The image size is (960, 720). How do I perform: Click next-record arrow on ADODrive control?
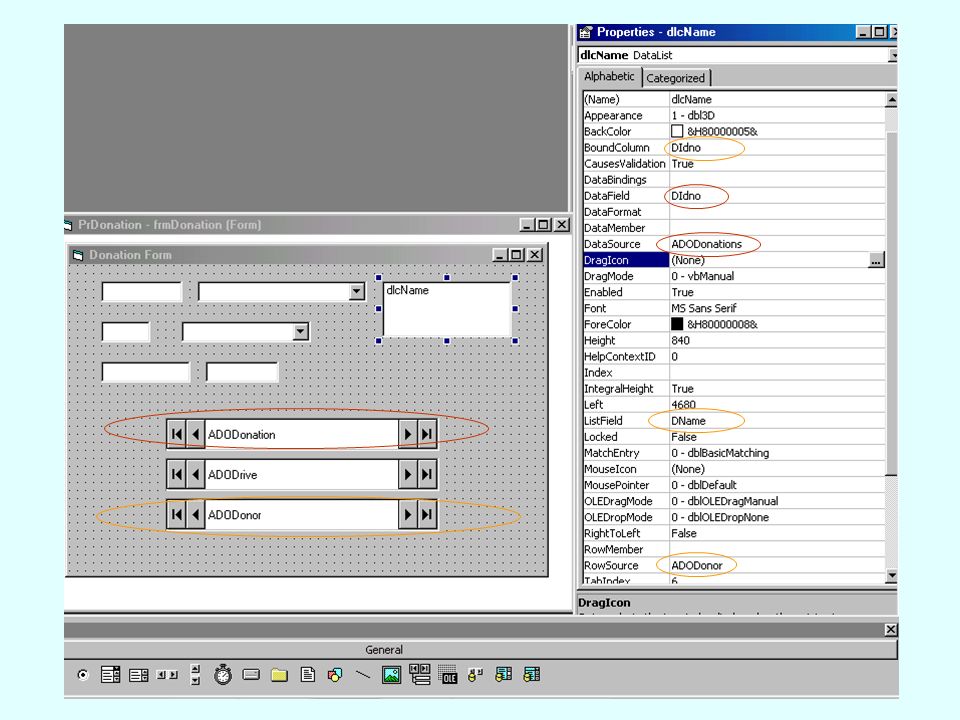pos(408,474)
